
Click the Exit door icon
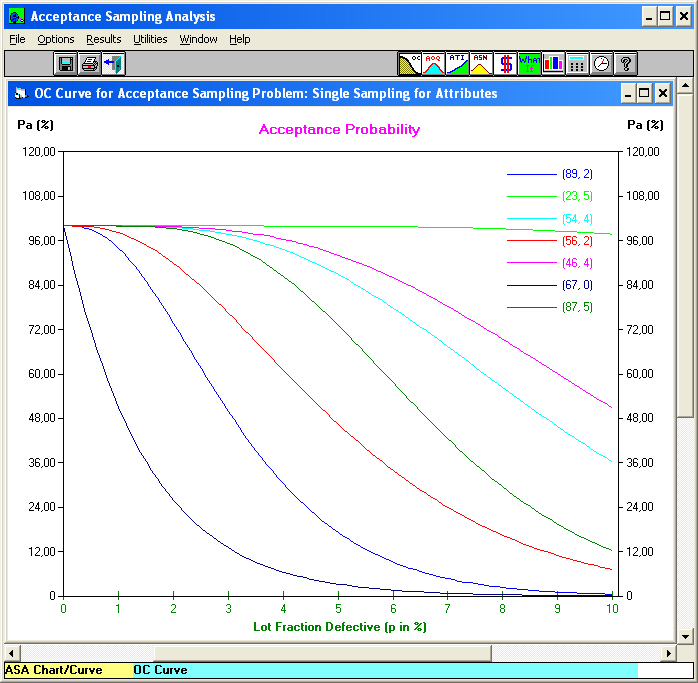(114, 64)
